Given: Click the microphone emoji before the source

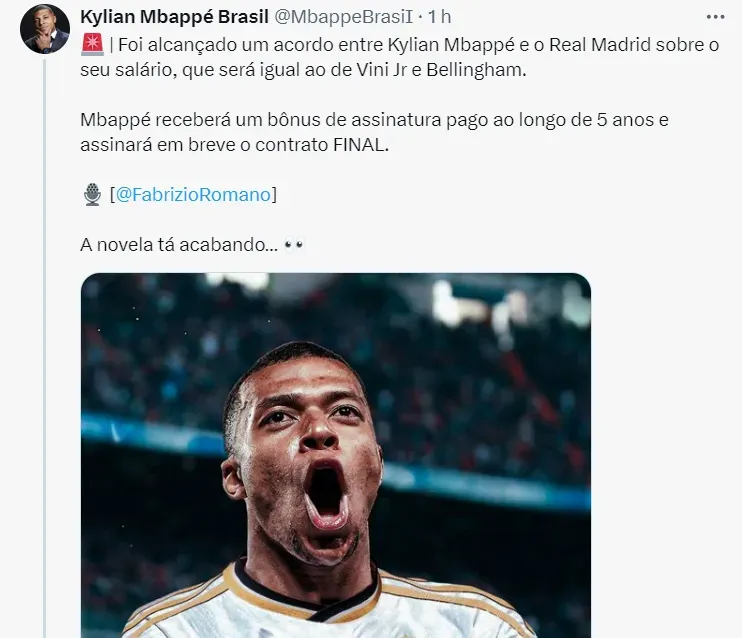Looking at the screenshot, I should (x=92, y=195).
